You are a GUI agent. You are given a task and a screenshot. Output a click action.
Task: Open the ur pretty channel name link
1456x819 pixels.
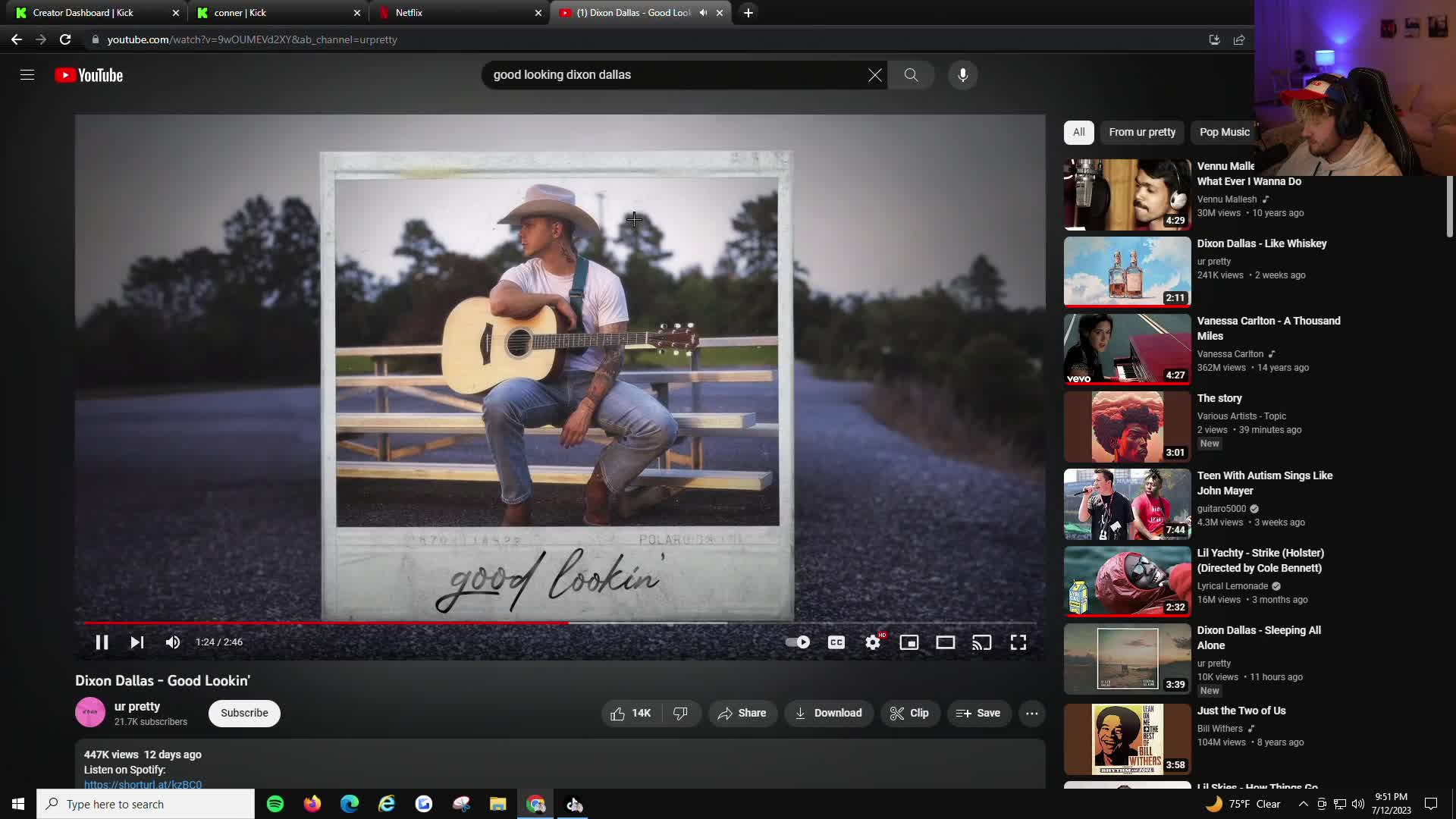pyautogui.click(x=137, y=707)
